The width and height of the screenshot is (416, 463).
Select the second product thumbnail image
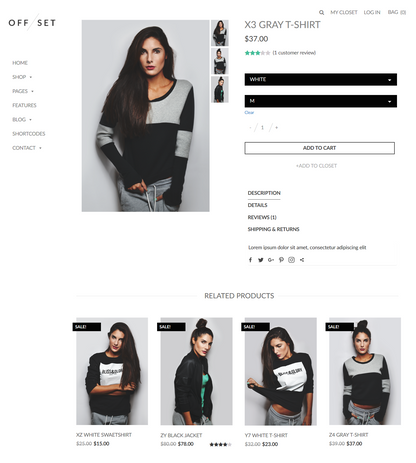tap(220, 61)
